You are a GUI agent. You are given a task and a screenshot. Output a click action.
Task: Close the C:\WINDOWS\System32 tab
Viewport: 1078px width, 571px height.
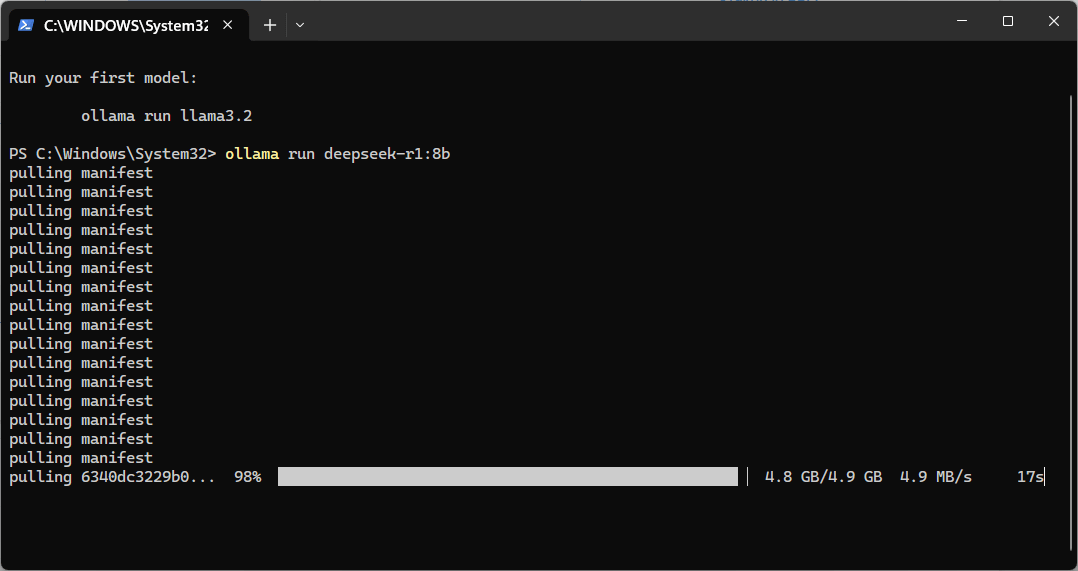(228, 25)
